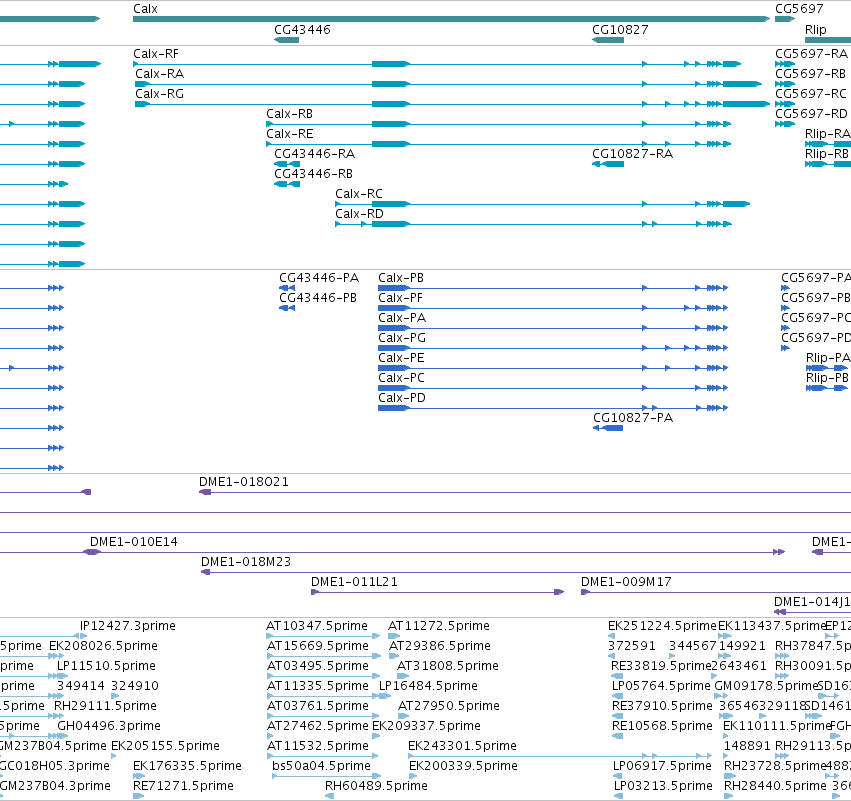Select the Rlip-PA protein label

tap(828, 358)
